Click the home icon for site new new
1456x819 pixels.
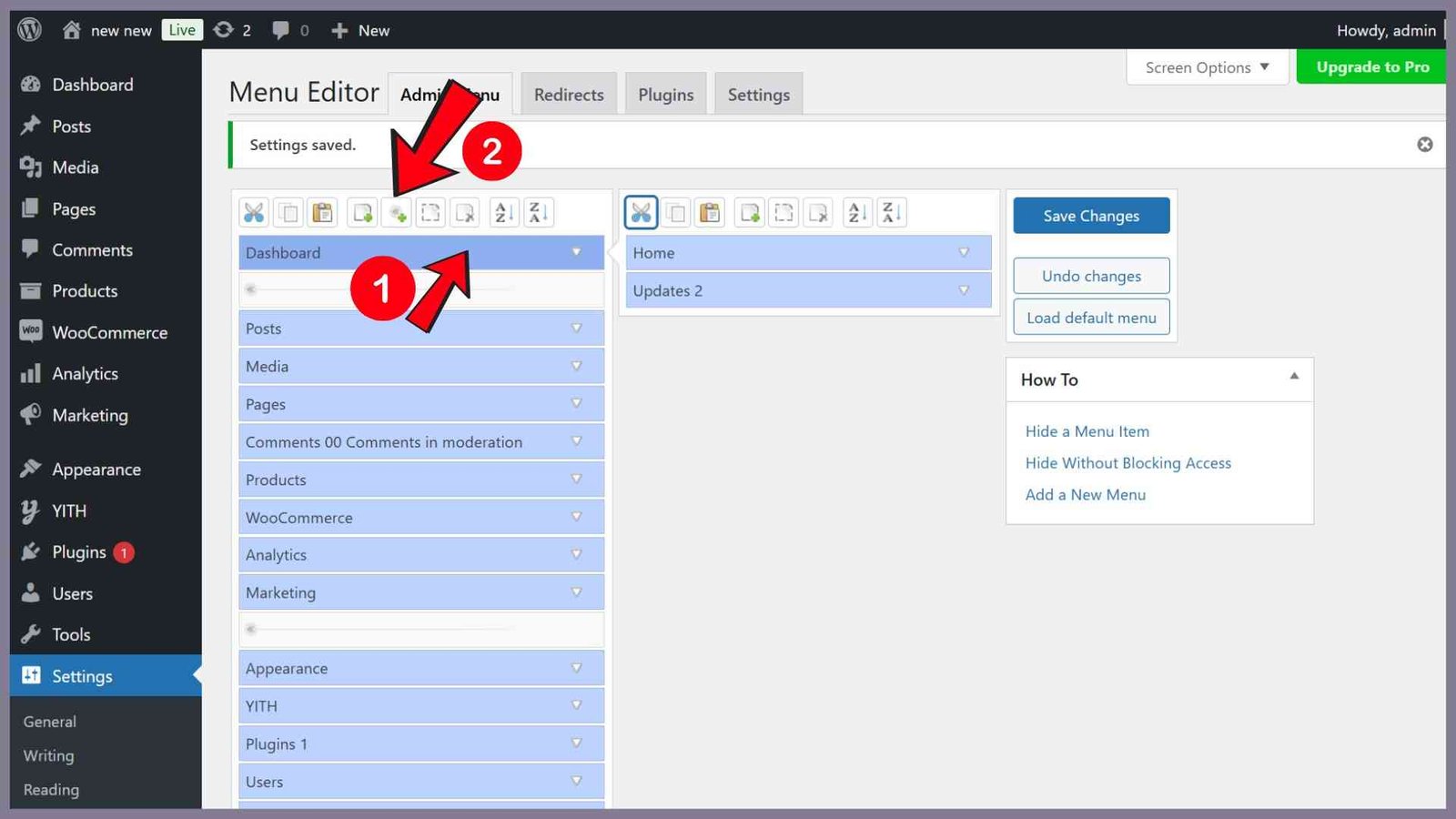pyautogui.click(x=72, y=30)
